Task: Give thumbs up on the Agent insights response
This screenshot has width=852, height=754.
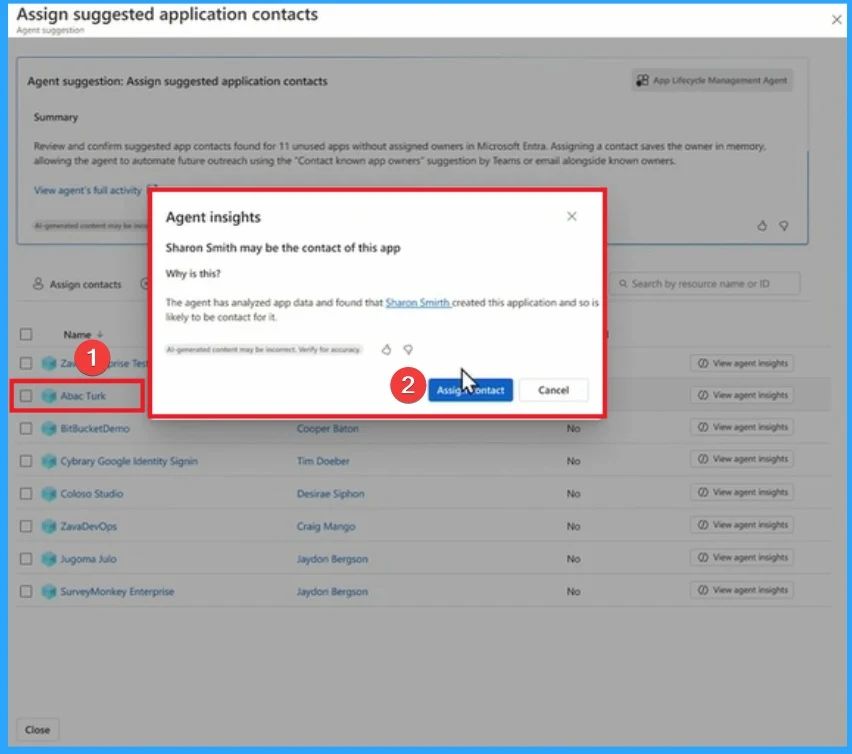Action: [x=385, y=349]
